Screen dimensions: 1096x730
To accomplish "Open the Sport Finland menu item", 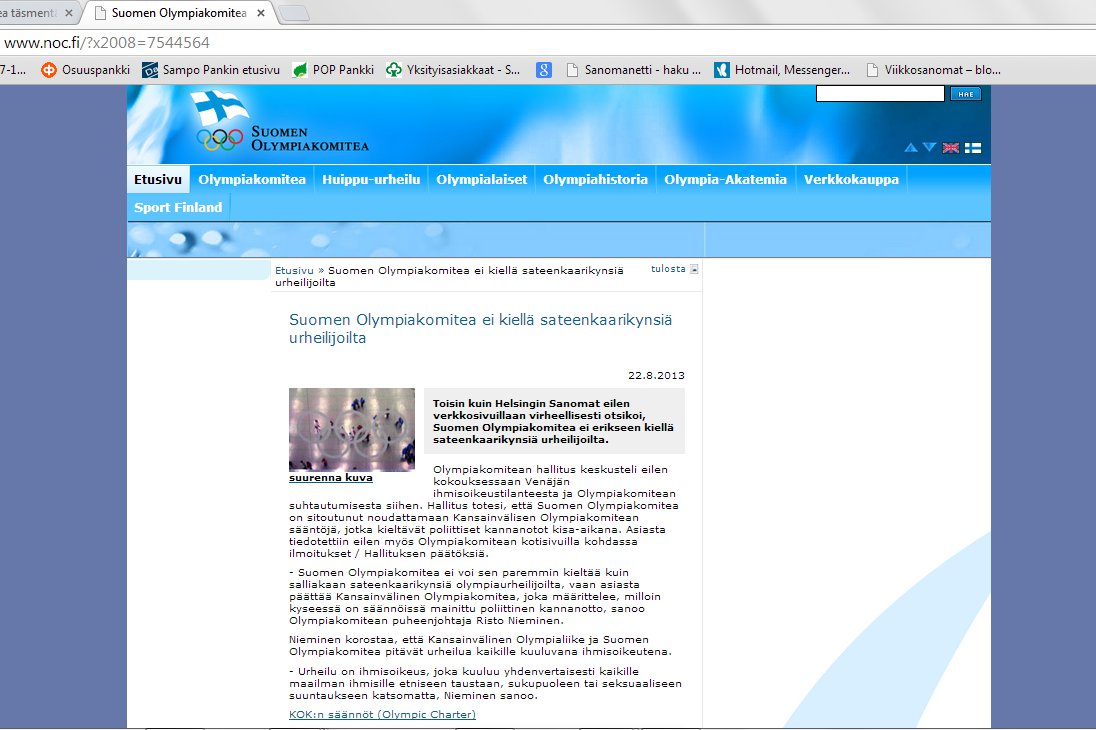I will pyautogui.click(x=178, y=207).
